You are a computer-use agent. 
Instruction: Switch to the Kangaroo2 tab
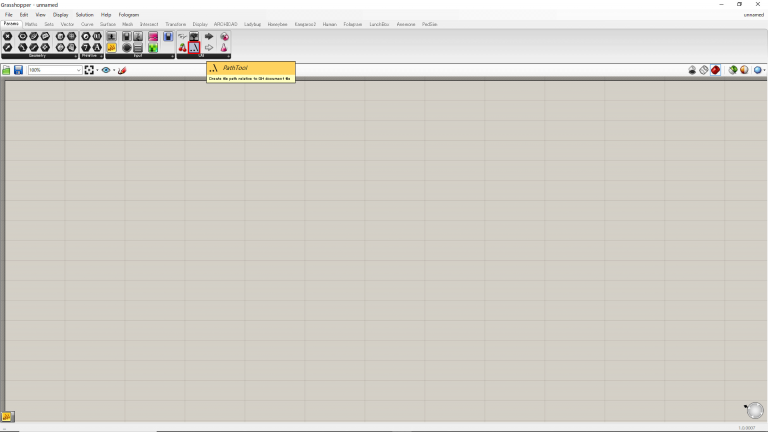pos(305,23)
